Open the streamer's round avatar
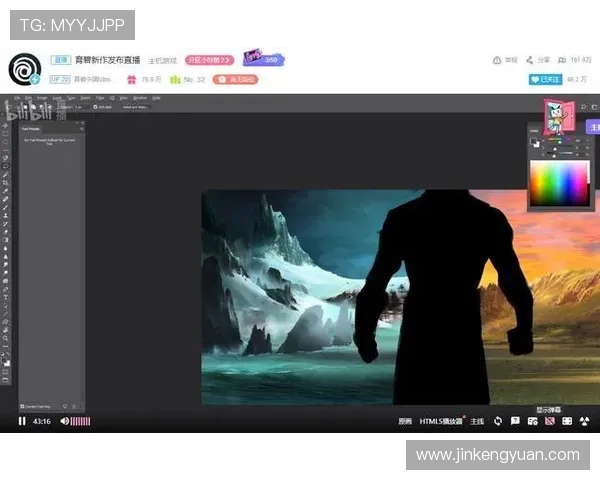 [x=24, y=69]
